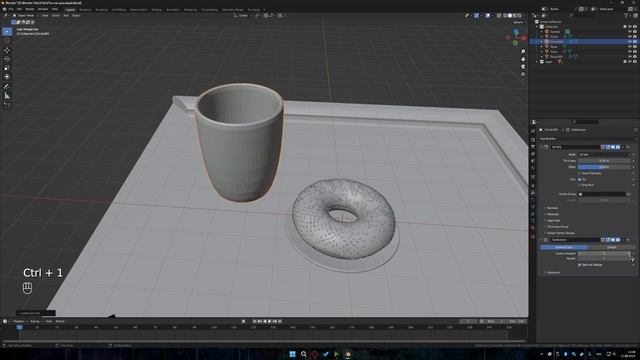The height and width of the screenshot is (360, 640).
Task: Open the World properties tab
Action: [533, 169]
